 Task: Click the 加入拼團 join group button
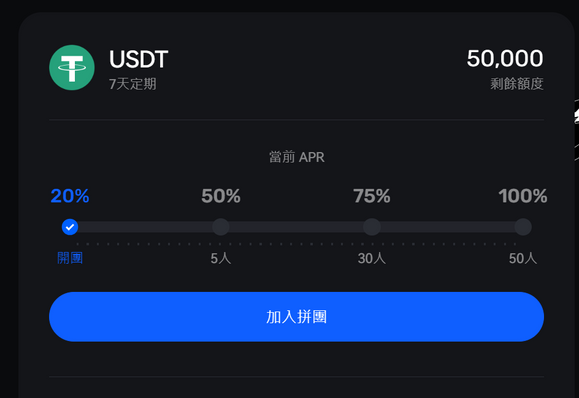[x=296, y=317]
